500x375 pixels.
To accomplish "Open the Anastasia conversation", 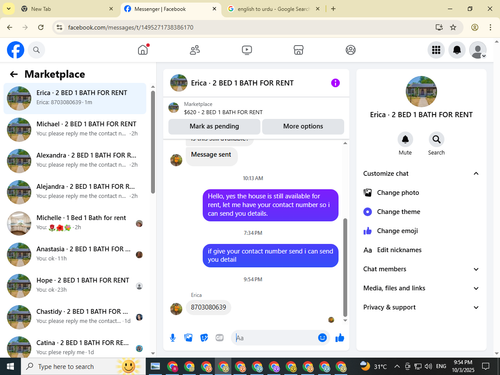I will (75, 255).
